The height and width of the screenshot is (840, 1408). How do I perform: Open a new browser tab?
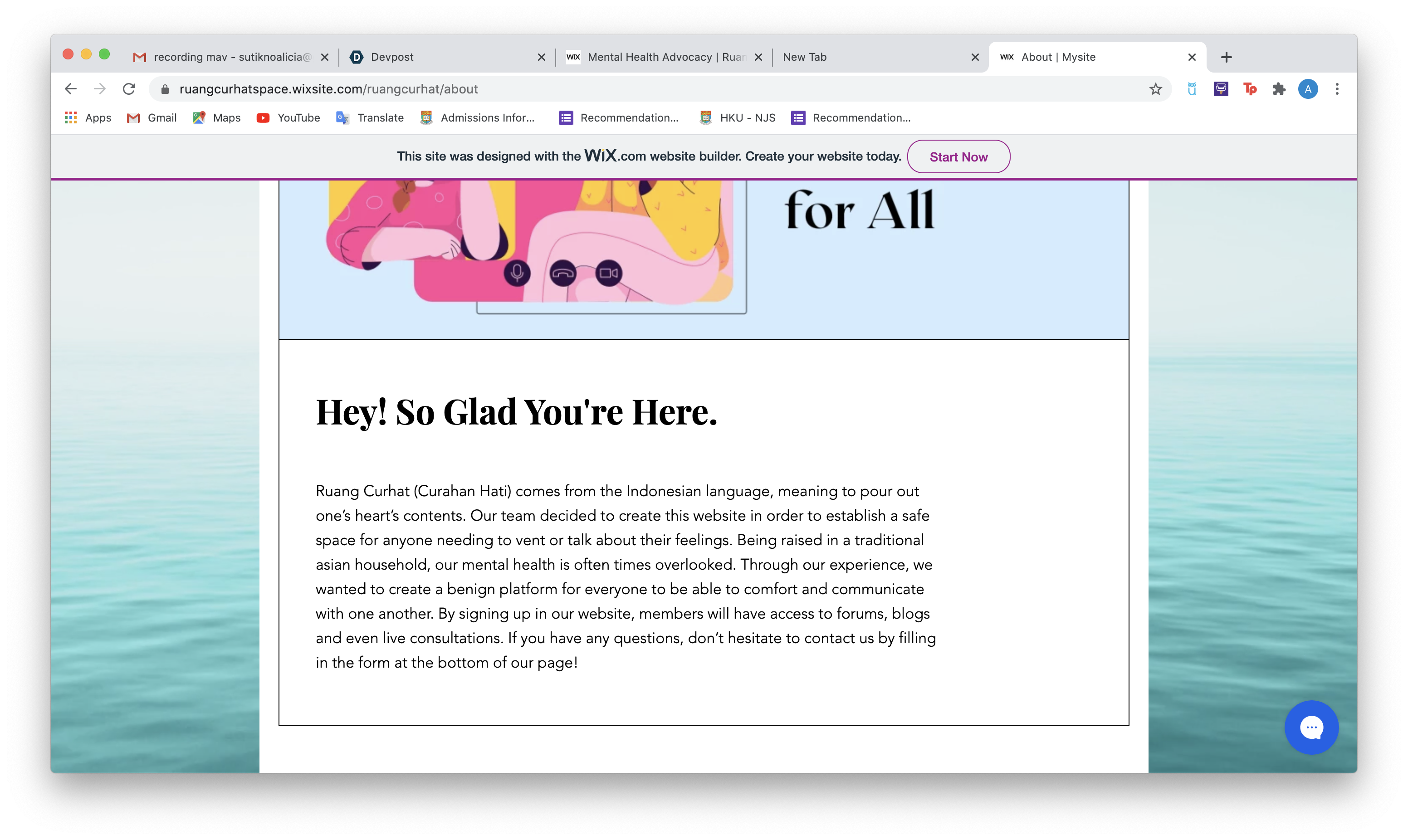point(1227,57)
